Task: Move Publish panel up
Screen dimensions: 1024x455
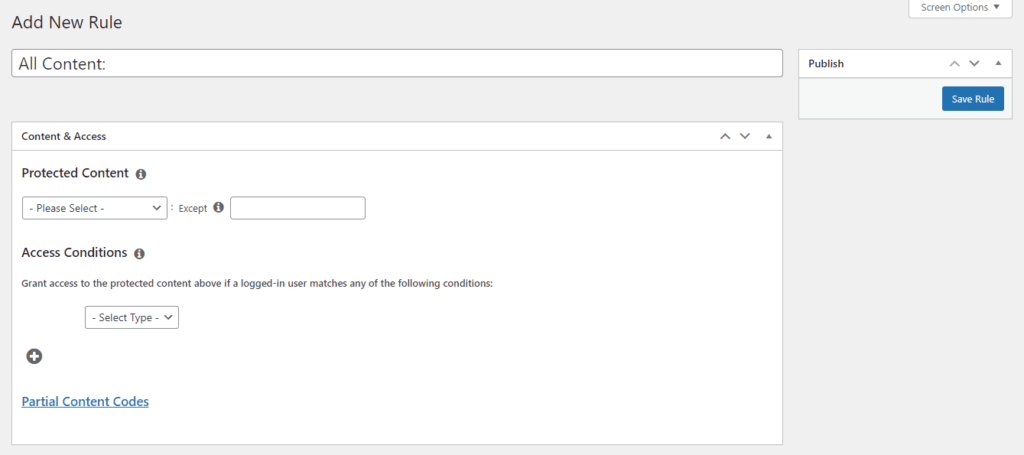Action: 955,63
